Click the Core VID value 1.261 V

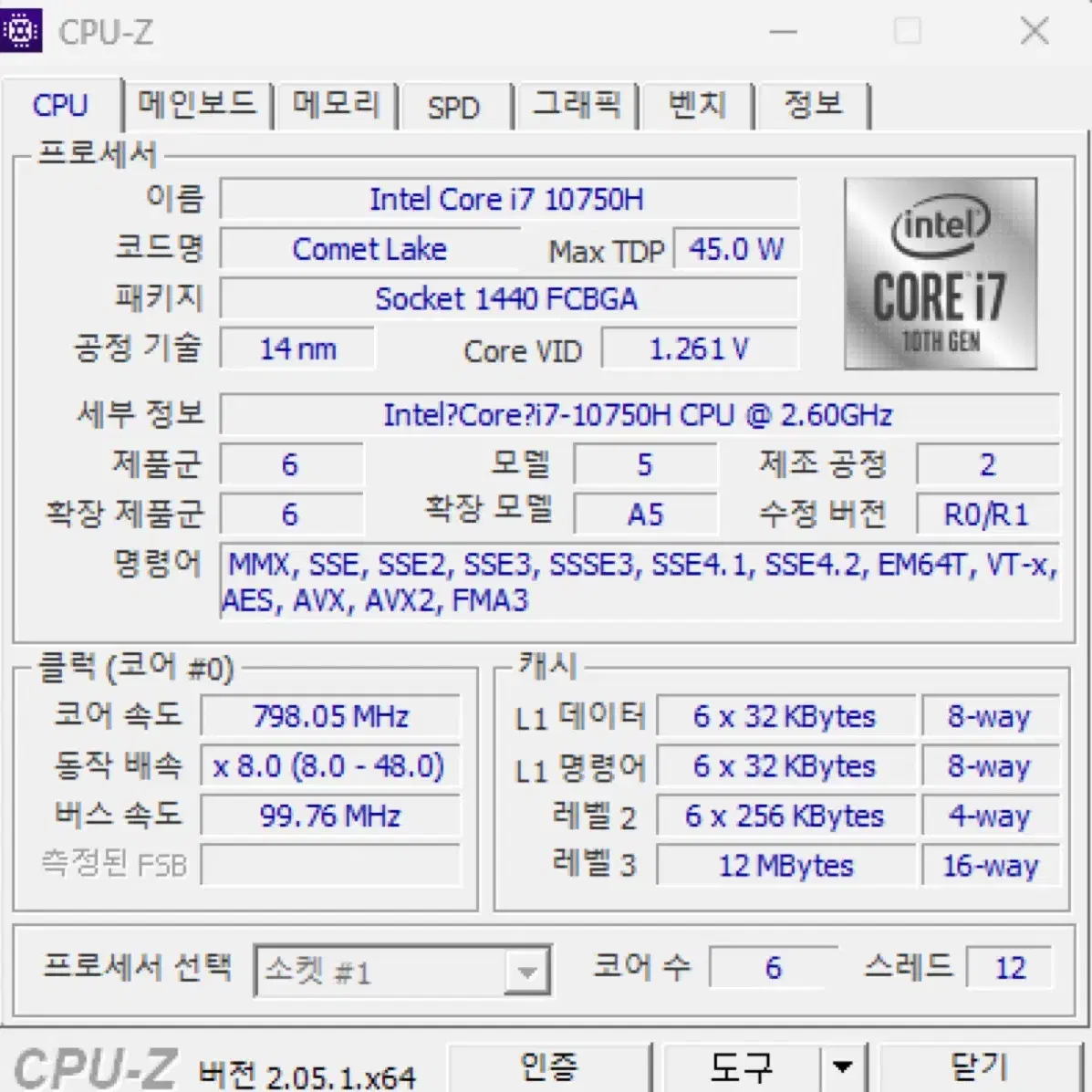pos(699,348)
